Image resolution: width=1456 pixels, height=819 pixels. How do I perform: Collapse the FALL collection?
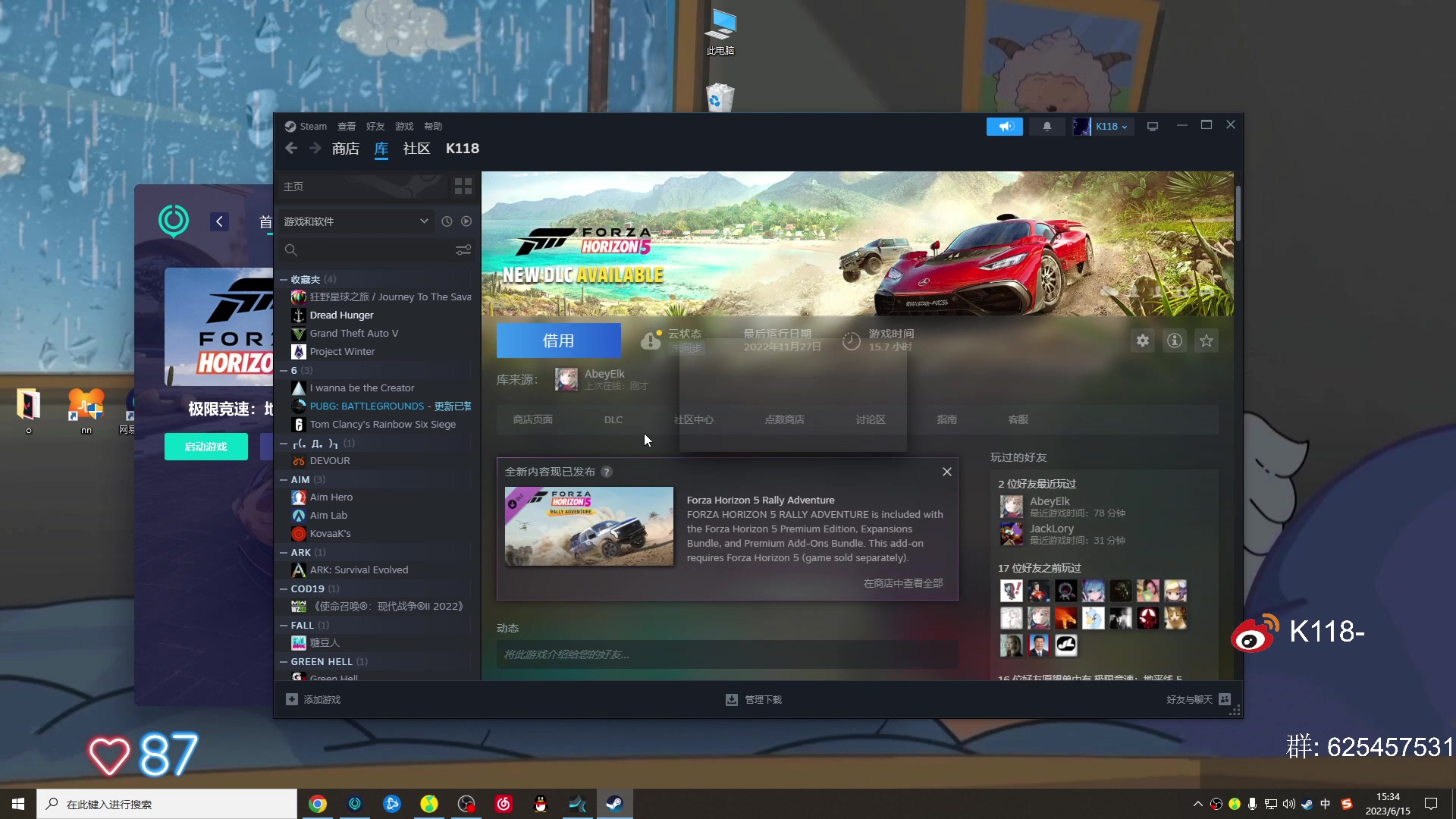coord(283,626)
